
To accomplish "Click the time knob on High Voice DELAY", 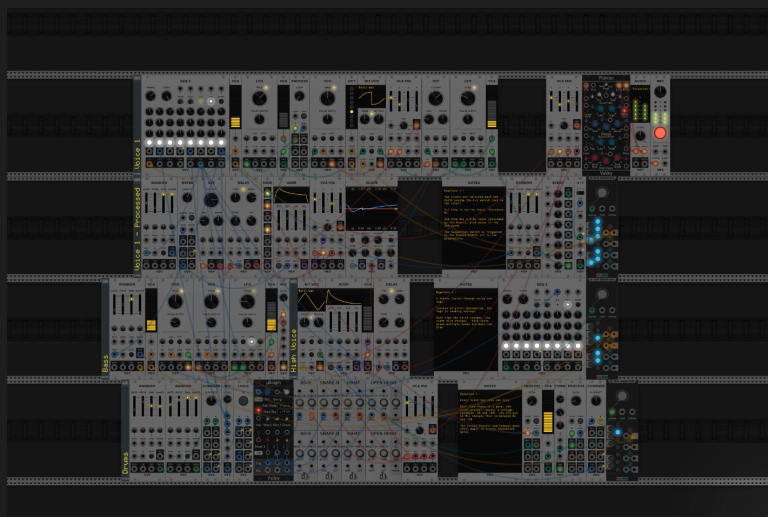I will coord(384,299).
